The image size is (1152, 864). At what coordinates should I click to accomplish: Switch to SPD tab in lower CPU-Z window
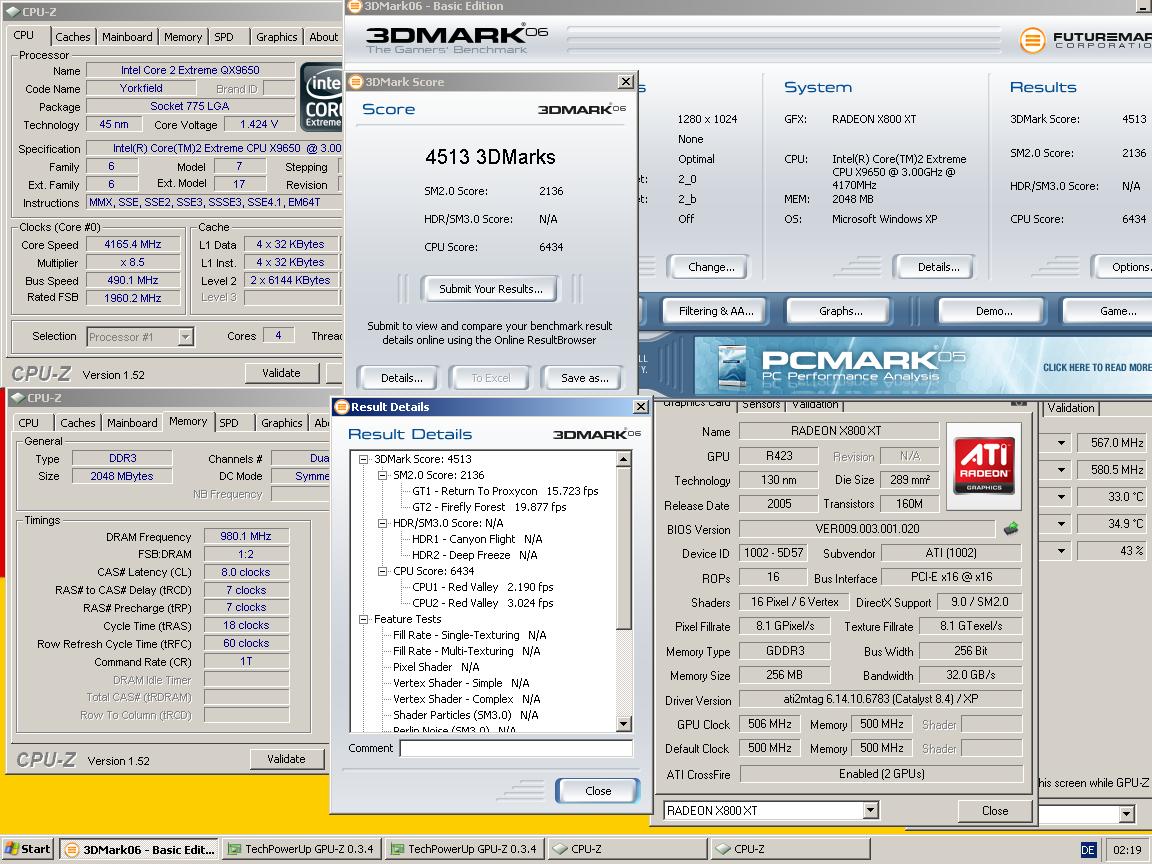pyautogui.click(x=229, y=422)
